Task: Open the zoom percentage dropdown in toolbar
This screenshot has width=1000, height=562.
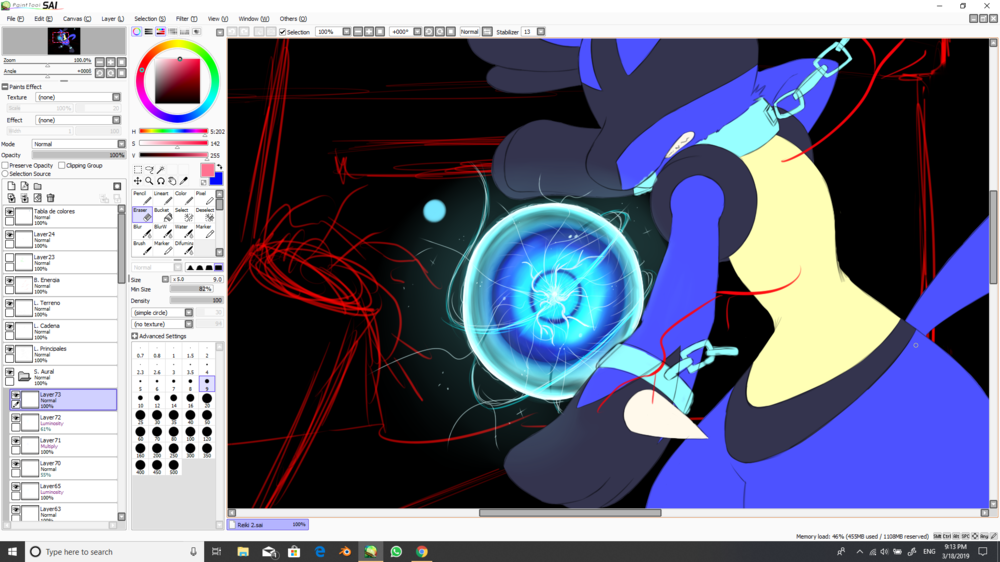Action: click(346, 32)
